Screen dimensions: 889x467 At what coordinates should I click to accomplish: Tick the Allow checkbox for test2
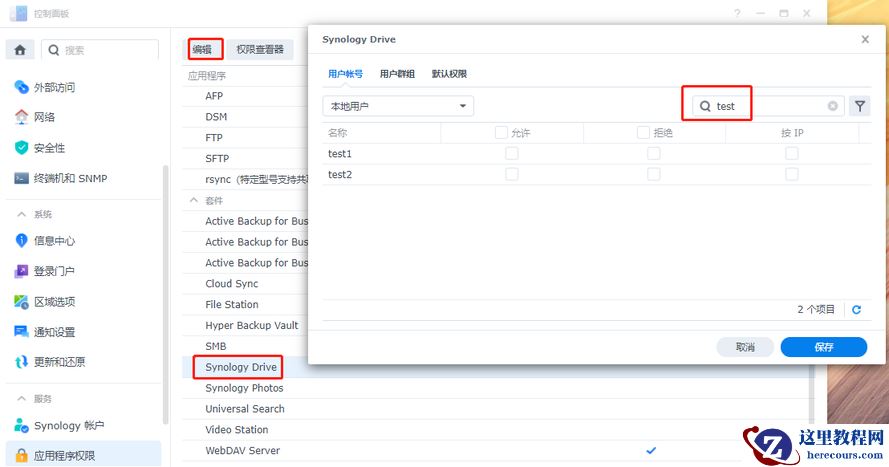(x=511, y=174)
